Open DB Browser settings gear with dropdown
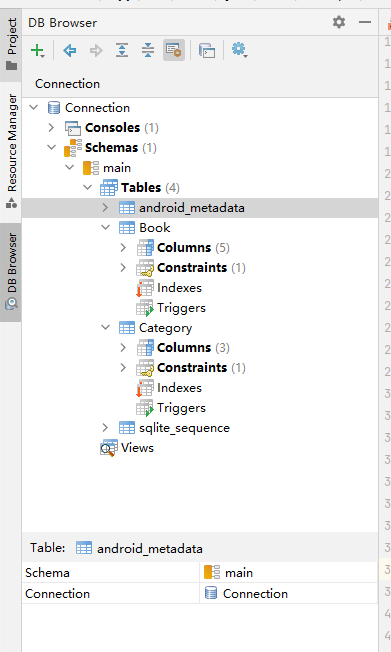Screen dimensions: 391x652 (x=240, y=50)
